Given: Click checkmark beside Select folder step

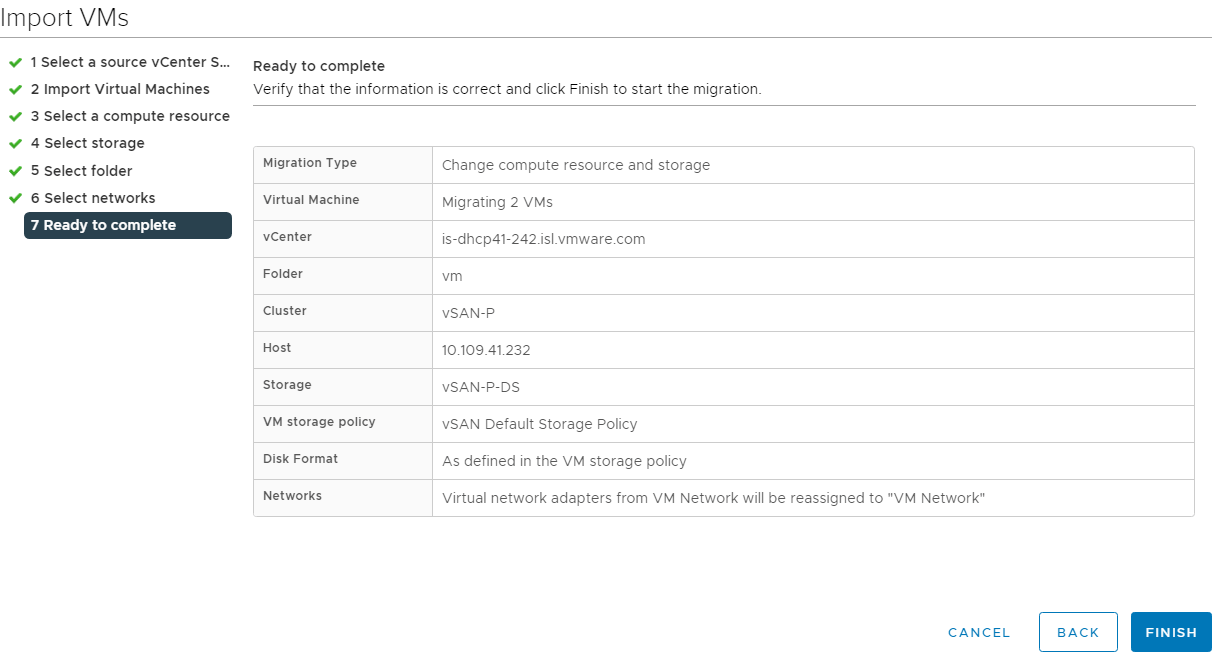Looking at the screenshot, I should click(x=16, y=171).
